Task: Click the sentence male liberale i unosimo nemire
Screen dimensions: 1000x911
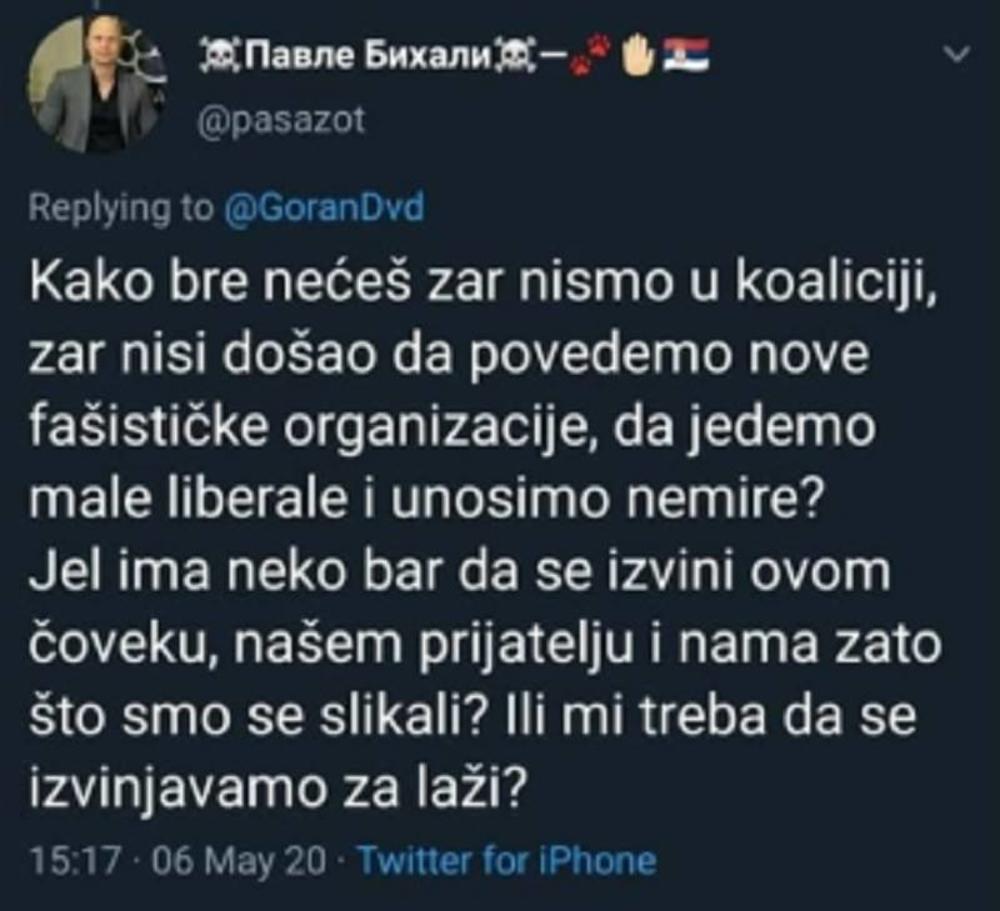Action: pos(425,500)
